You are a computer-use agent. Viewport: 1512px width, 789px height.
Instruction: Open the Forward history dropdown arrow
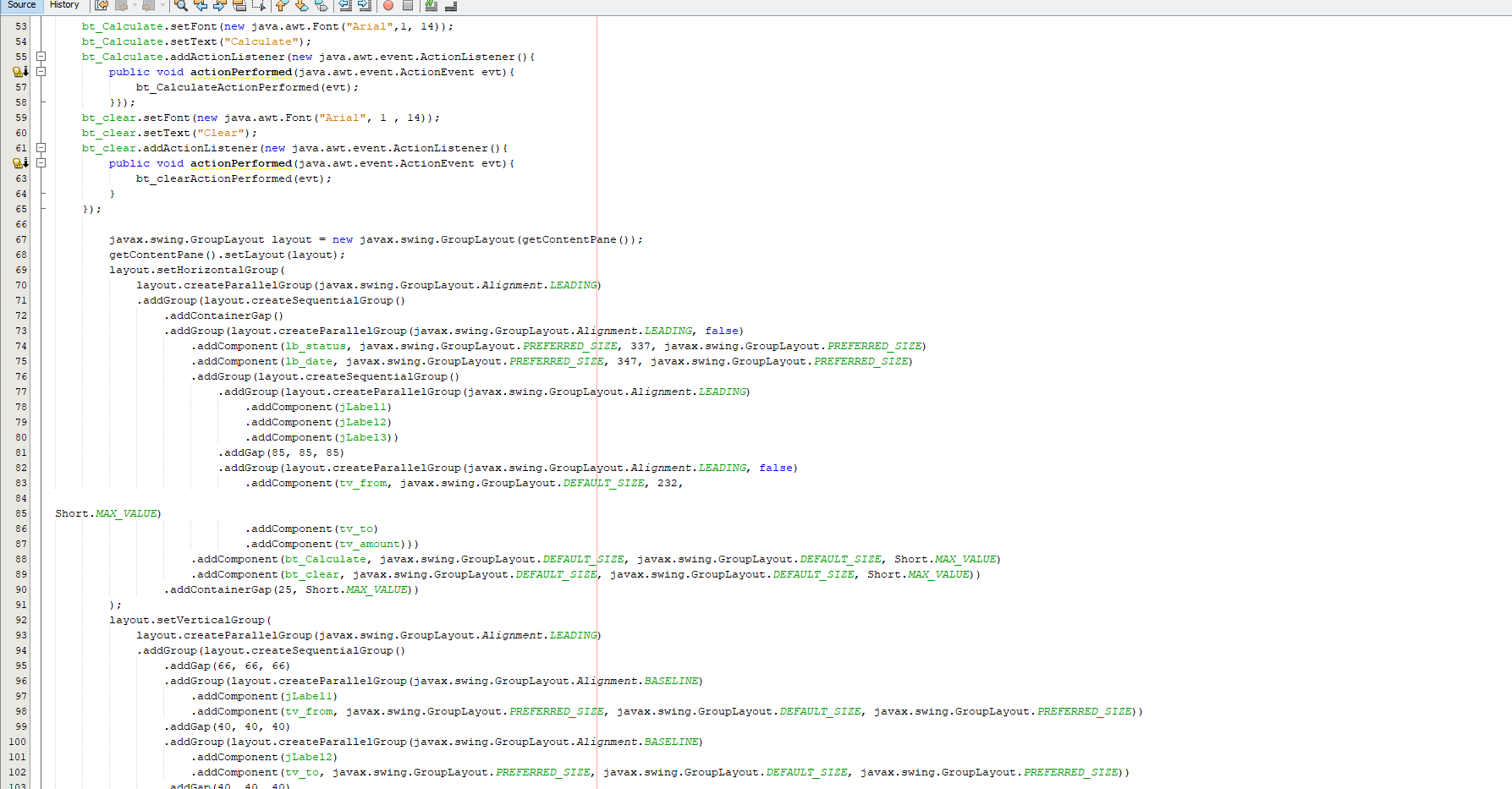(x=162, y=6)
